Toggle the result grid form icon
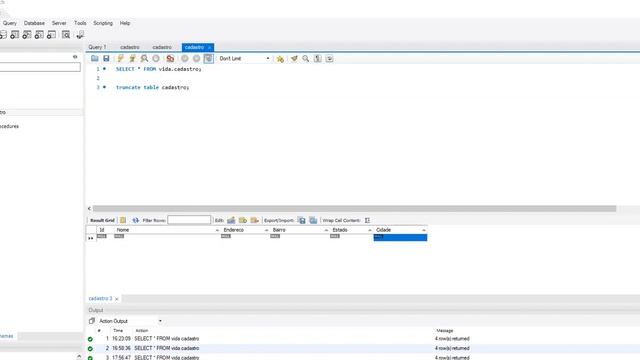 point(123,220)
